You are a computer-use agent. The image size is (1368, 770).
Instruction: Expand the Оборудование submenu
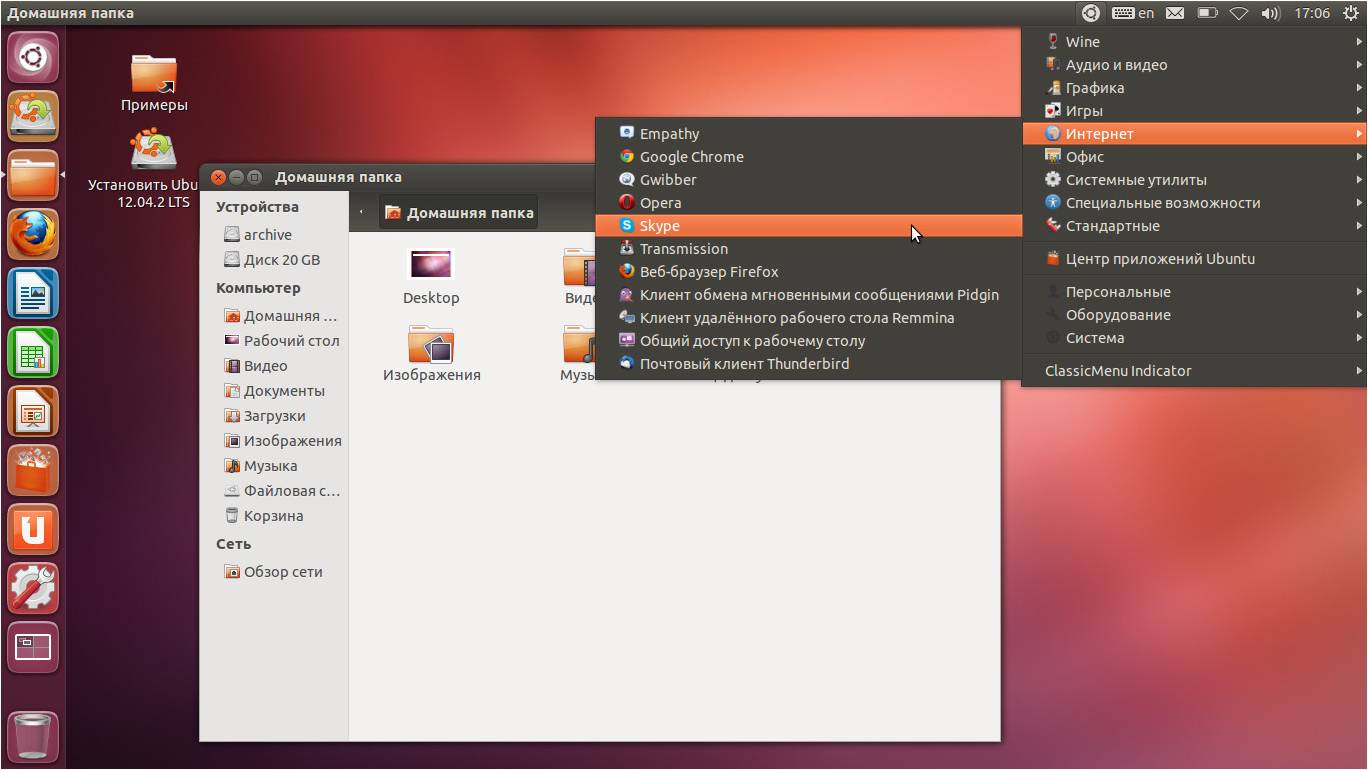point(1194,315)
